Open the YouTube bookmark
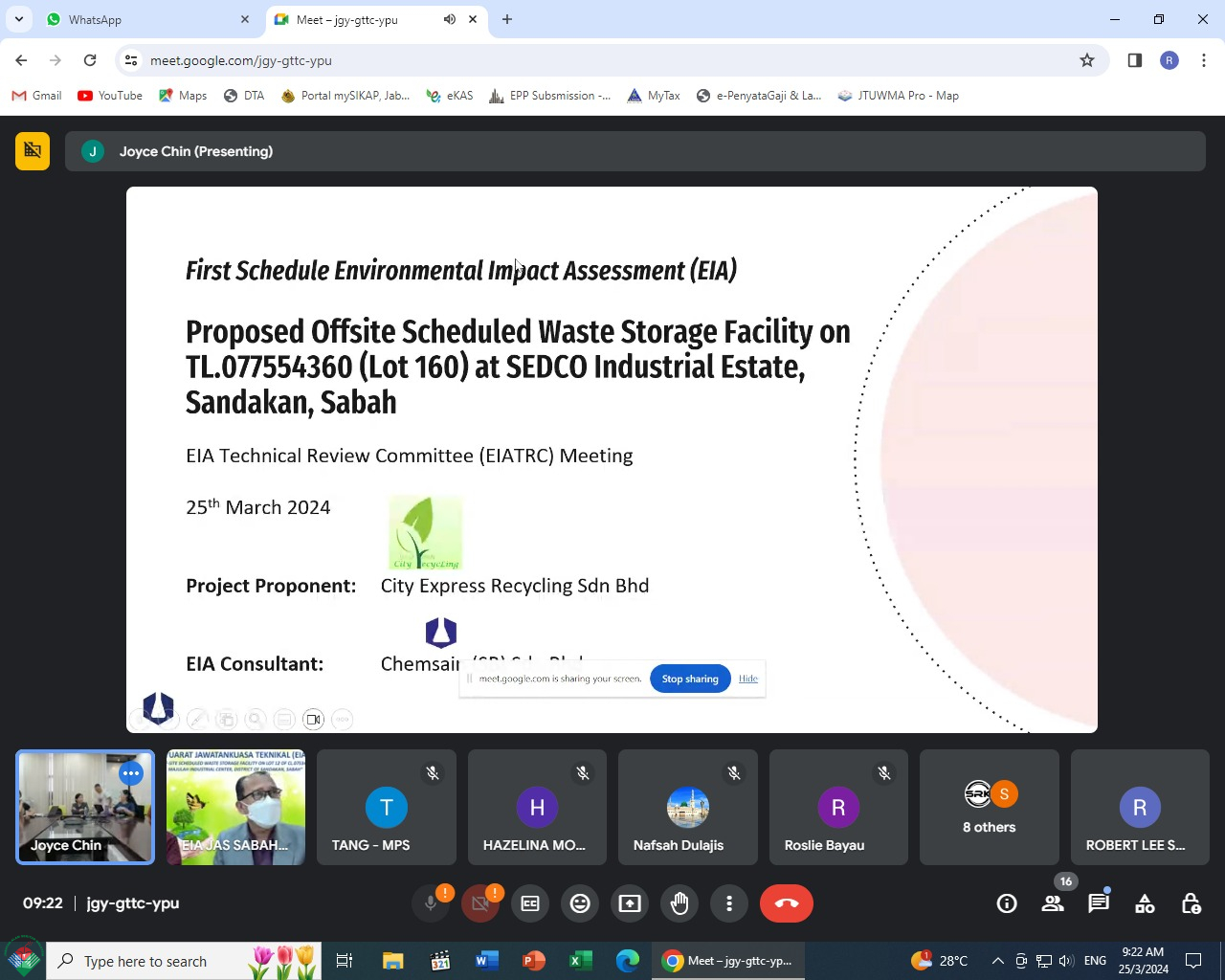Viewport: 1225px width, 980px height. 110,96
